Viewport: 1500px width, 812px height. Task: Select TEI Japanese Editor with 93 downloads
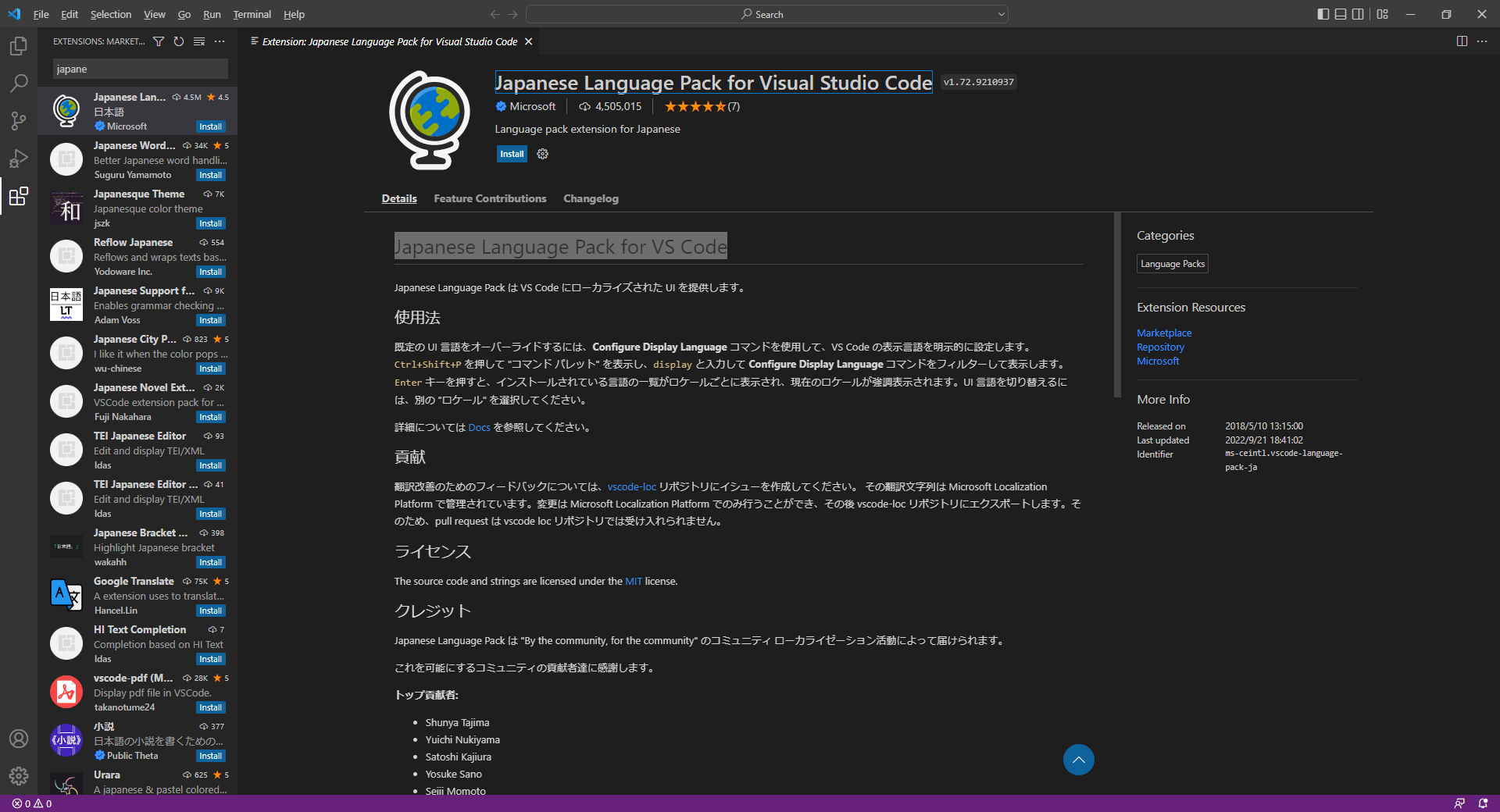click(x=137, y=451)
